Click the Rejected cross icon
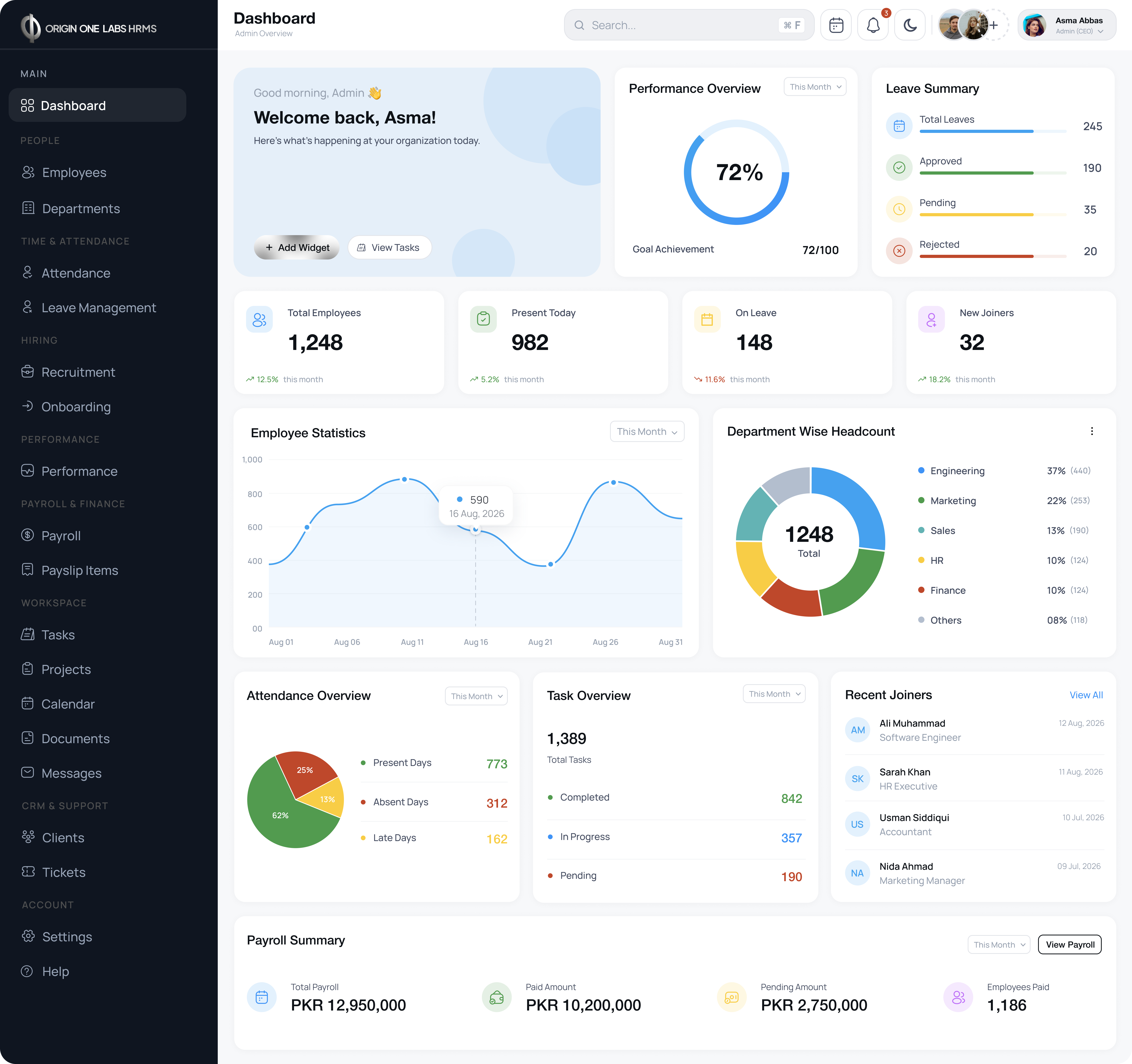This screenshot has width=1132, height=1064. (x=899, y=251)
